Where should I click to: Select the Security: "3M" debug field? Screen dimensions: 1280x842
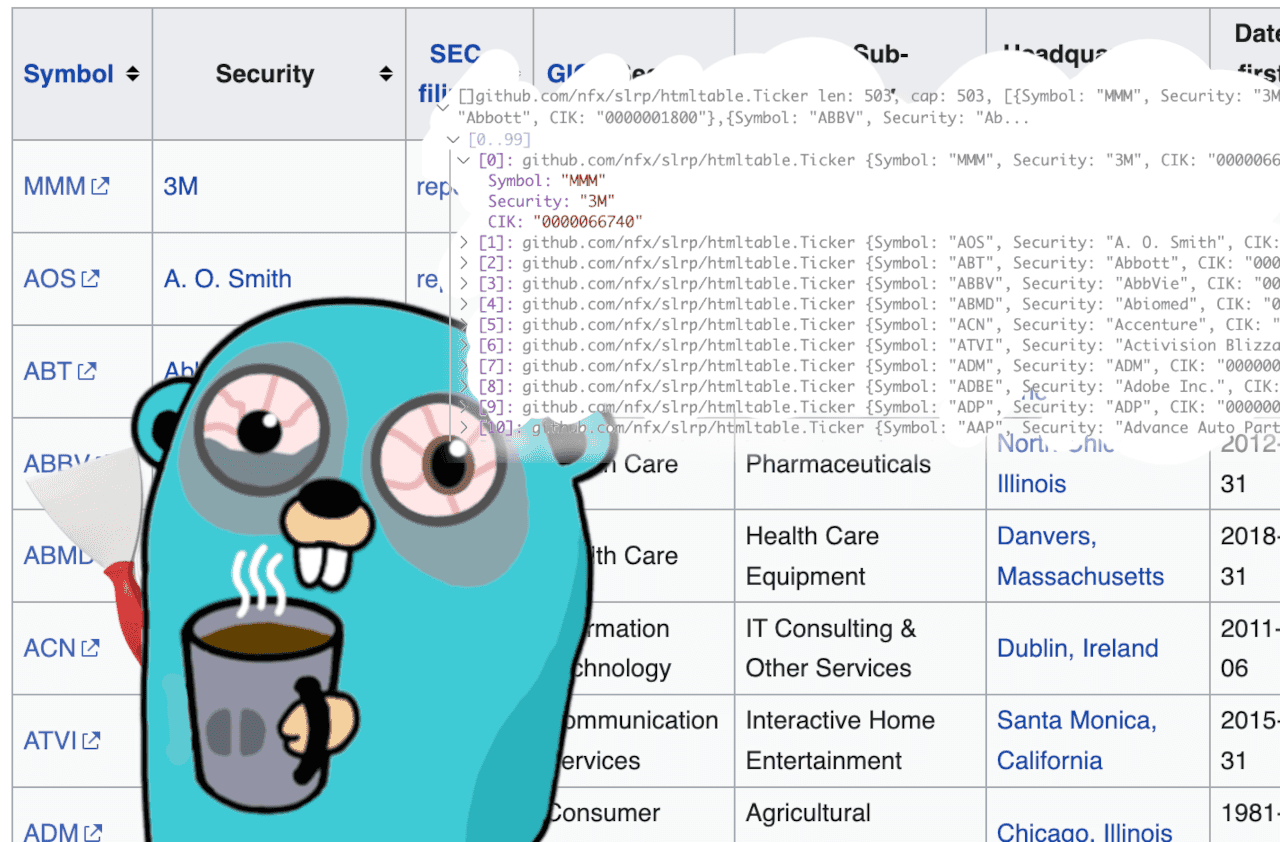[x=551, y=201]
